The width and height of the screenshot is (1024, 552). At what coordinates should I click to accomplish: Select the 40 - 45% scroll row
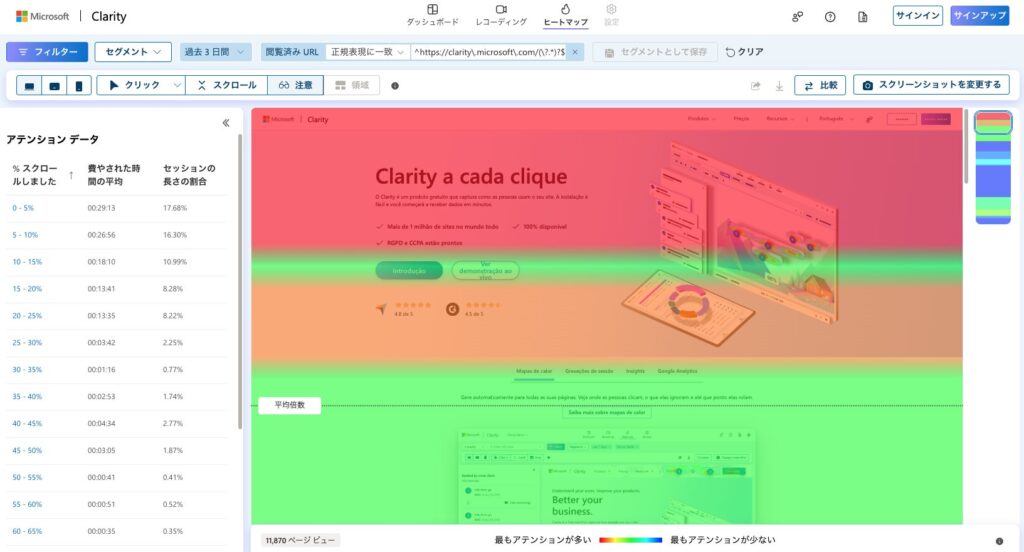pyautogui.click(x=116, y=423)
